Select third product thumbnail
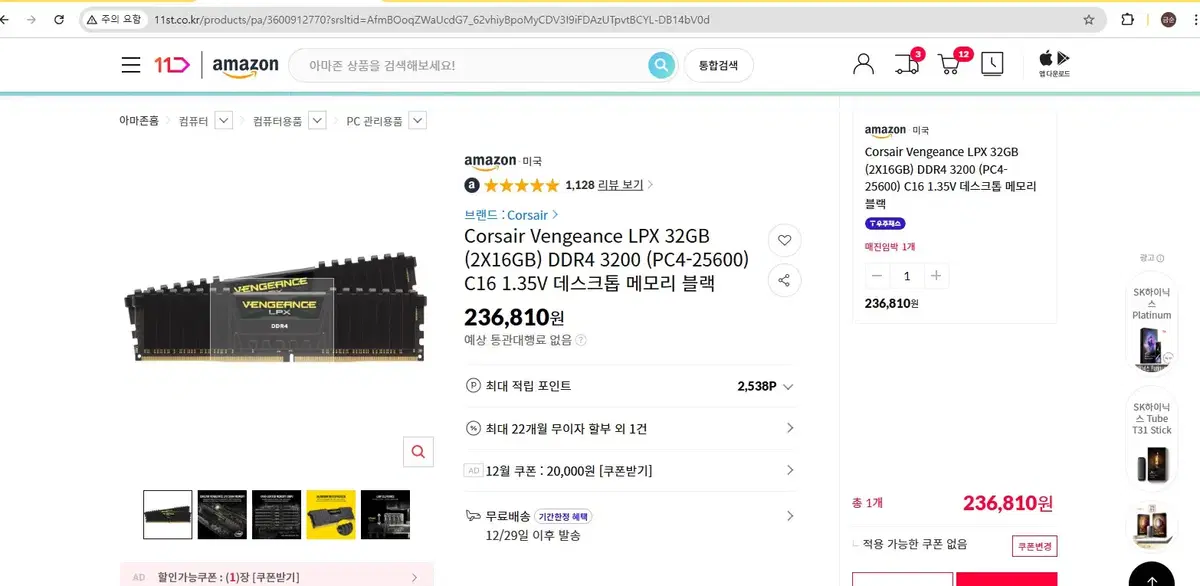The height and width of the screenshot is (586, 1200). click(x=276, y=514)
